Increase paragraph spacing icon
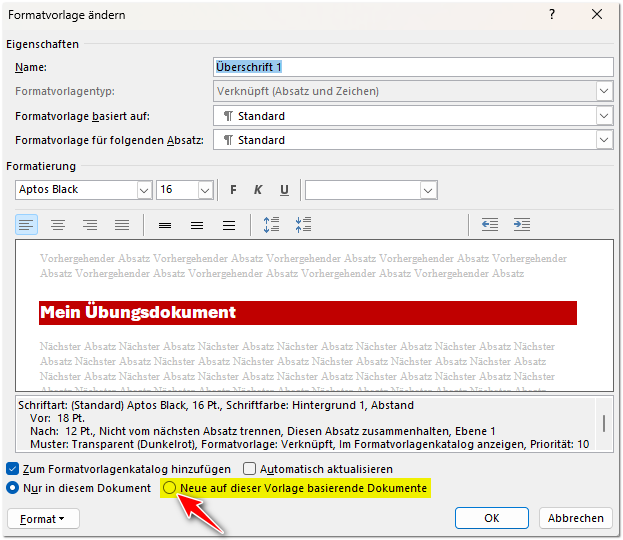Viewport: 623px width, 540px height. click(x=271, y=225)
